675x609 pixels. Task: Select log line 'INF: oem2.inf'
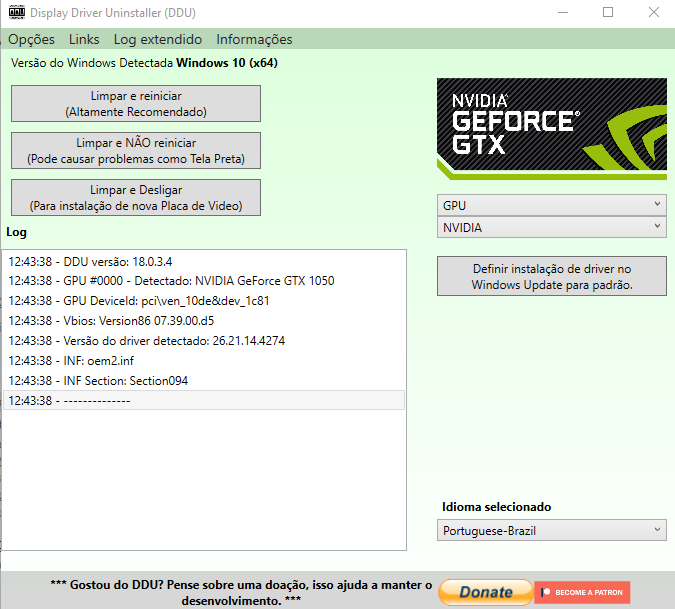204,361
